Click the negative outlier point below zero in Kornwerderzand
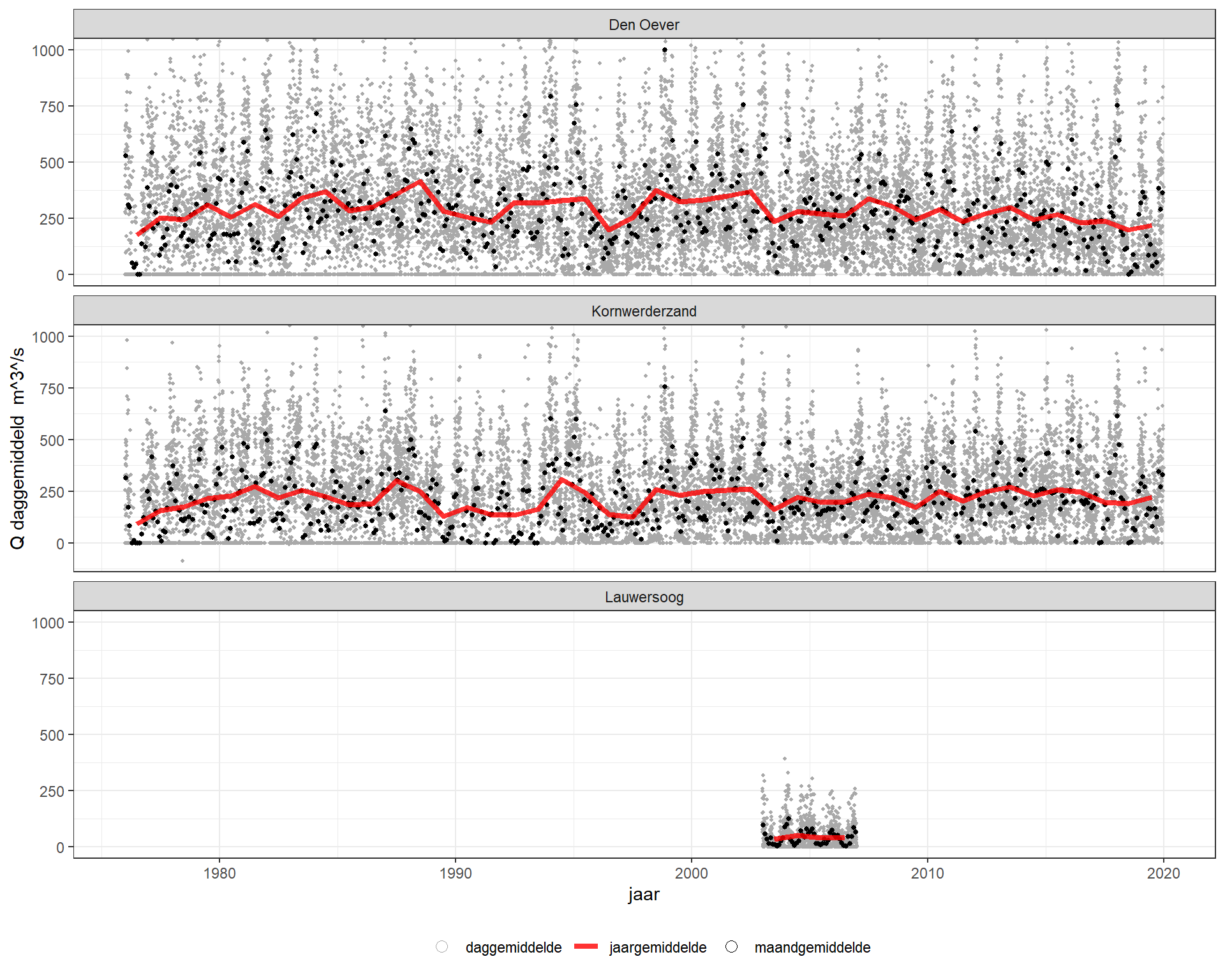 tap(182, 561)
